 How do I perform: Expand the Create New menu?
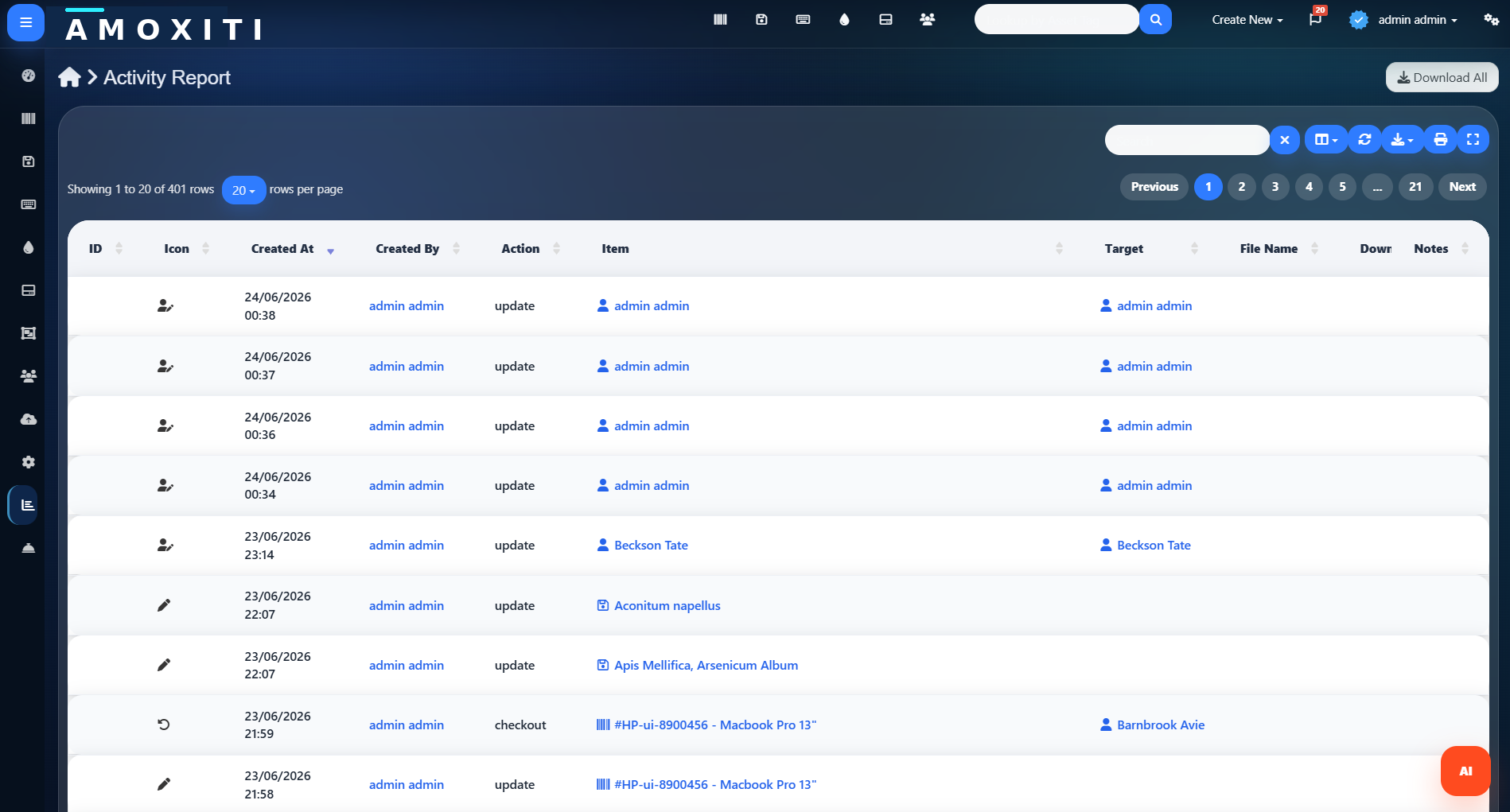[1247, 20]
